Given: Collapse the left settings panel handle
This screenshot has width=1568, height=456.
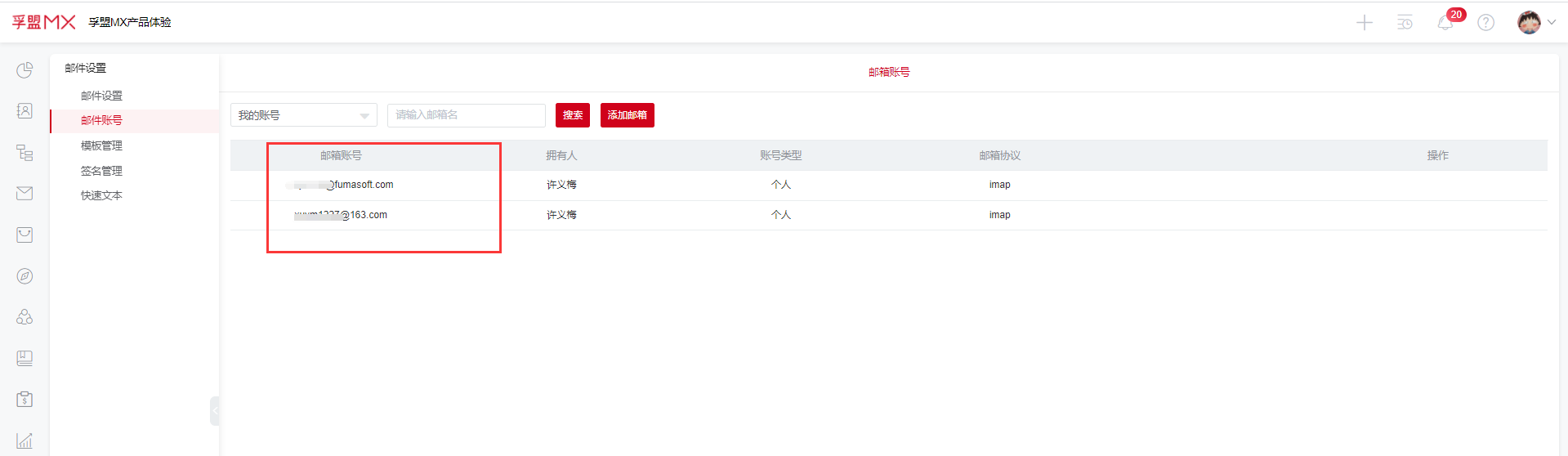Looking at the screenshot, I should (x=215, y=410).
